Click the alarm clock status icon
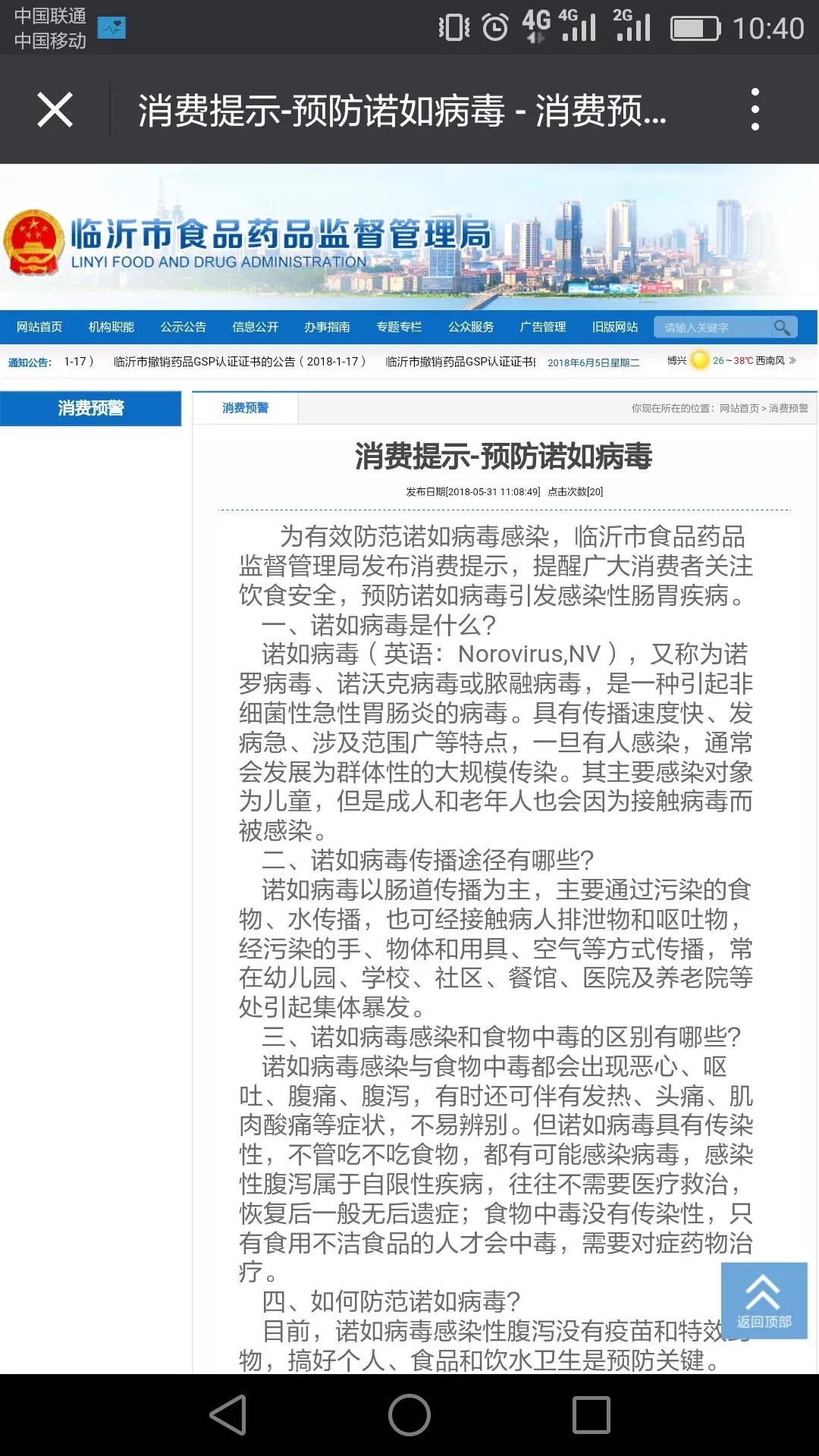This screenshot has width=819, height=1456. point(495,28)
